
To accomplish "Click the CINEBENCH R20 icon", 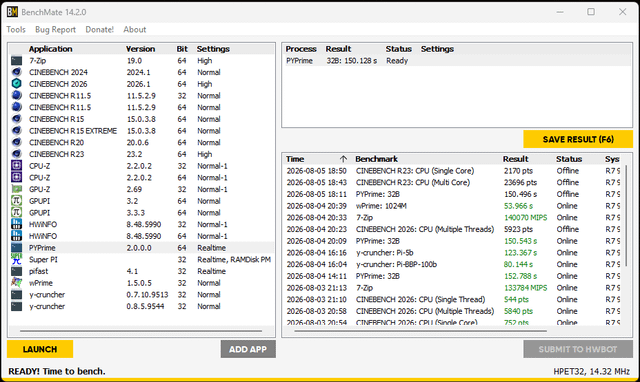I will (16, 142).
